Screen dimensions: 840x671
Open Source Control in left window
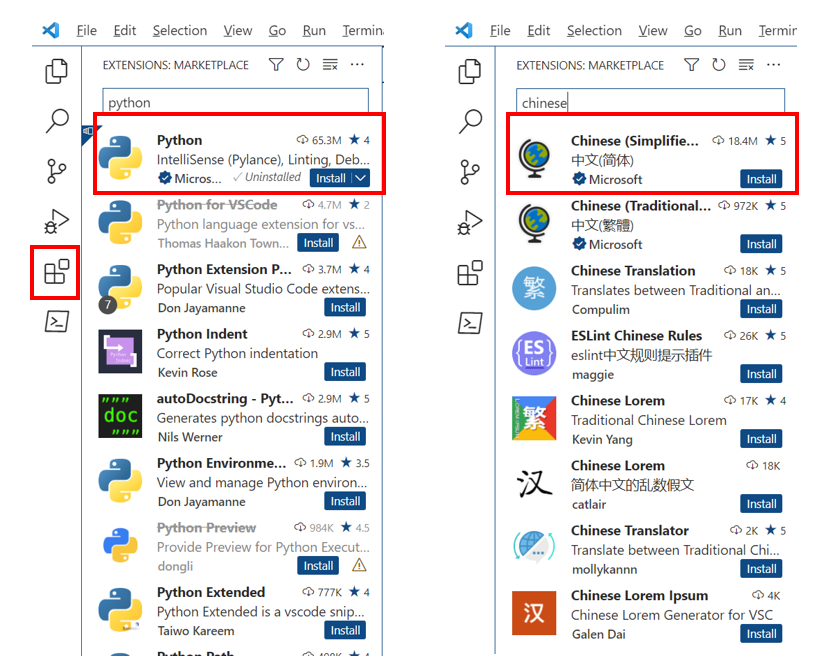(x=56, y=171)
